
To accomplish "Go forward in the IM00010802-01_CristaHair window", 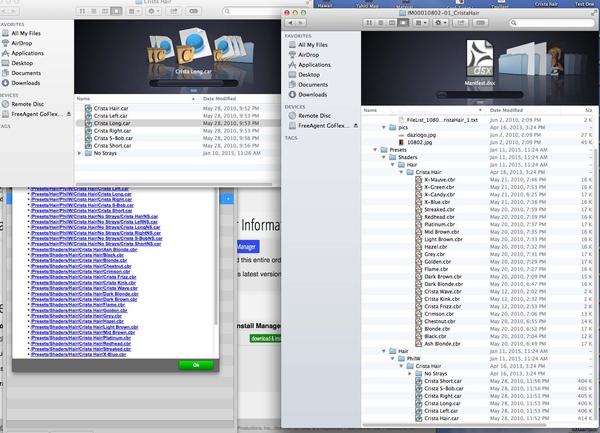I will (x=300, y=23).
